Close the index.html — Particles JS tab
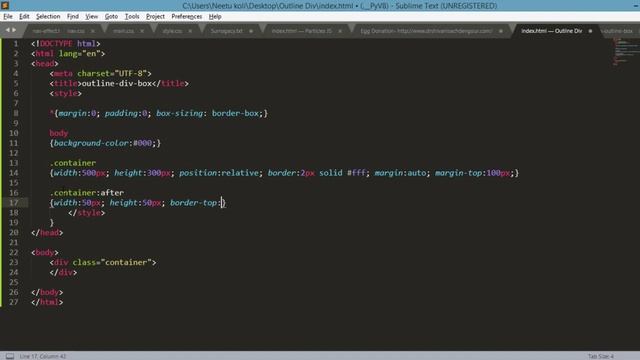The image size is (640, 360). coord(340,31)
